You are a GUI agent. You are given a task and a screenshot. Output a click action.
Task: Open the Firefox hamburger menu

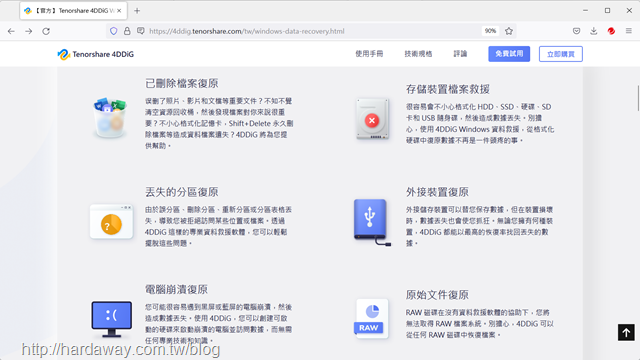pos(629,31)
